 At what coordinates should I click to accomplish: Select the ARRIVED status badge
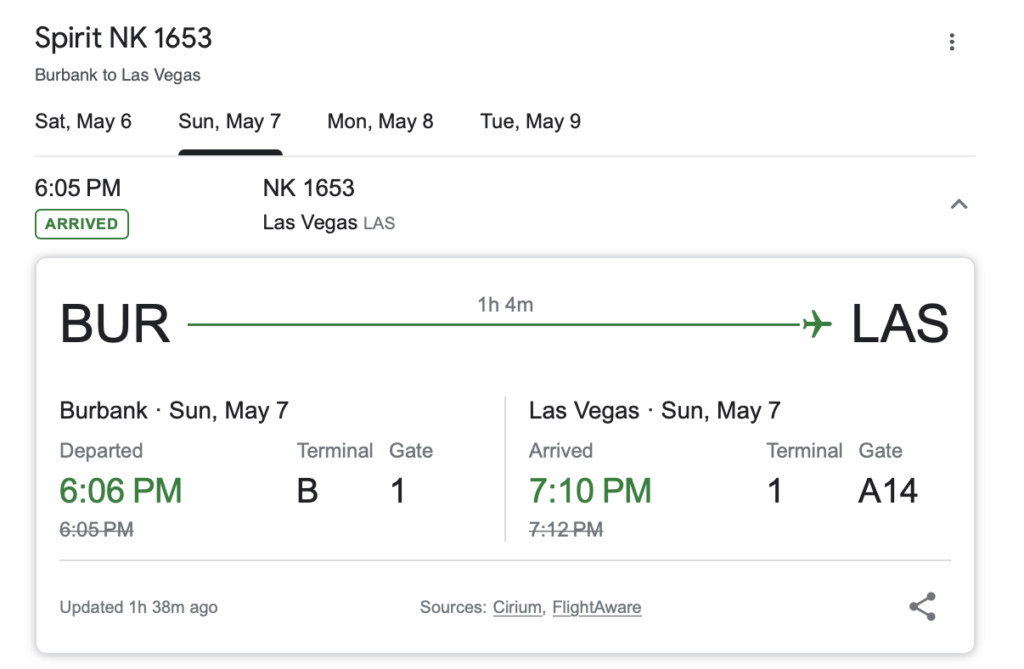81,223
